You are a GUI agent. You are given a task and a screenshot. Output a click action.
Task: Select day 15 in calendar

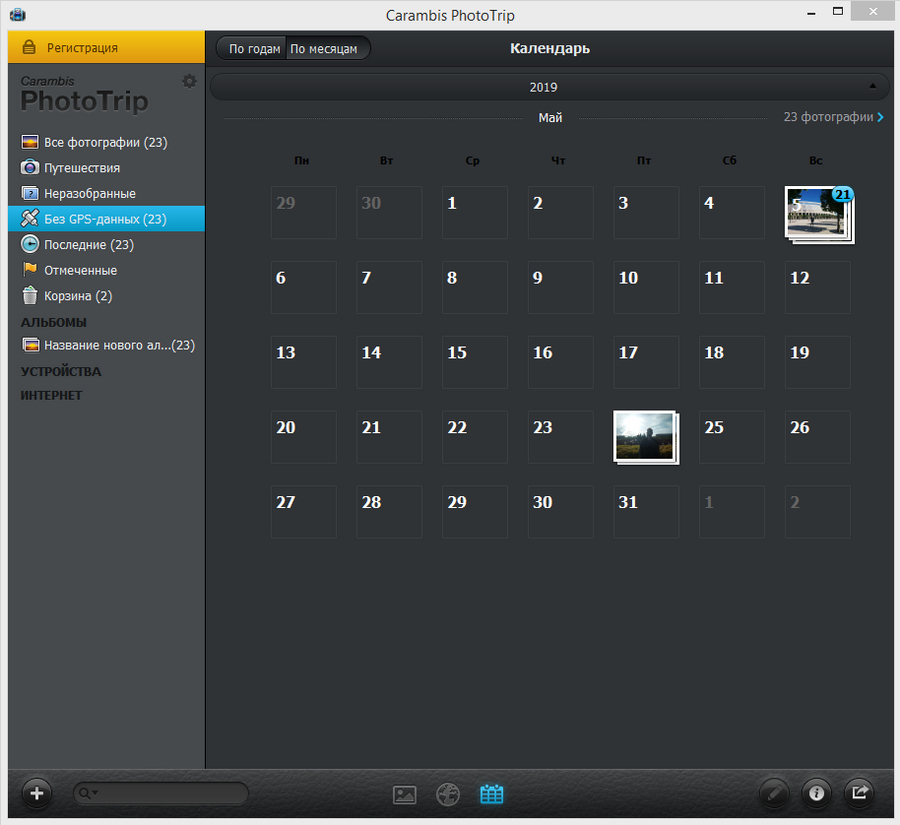475,362
